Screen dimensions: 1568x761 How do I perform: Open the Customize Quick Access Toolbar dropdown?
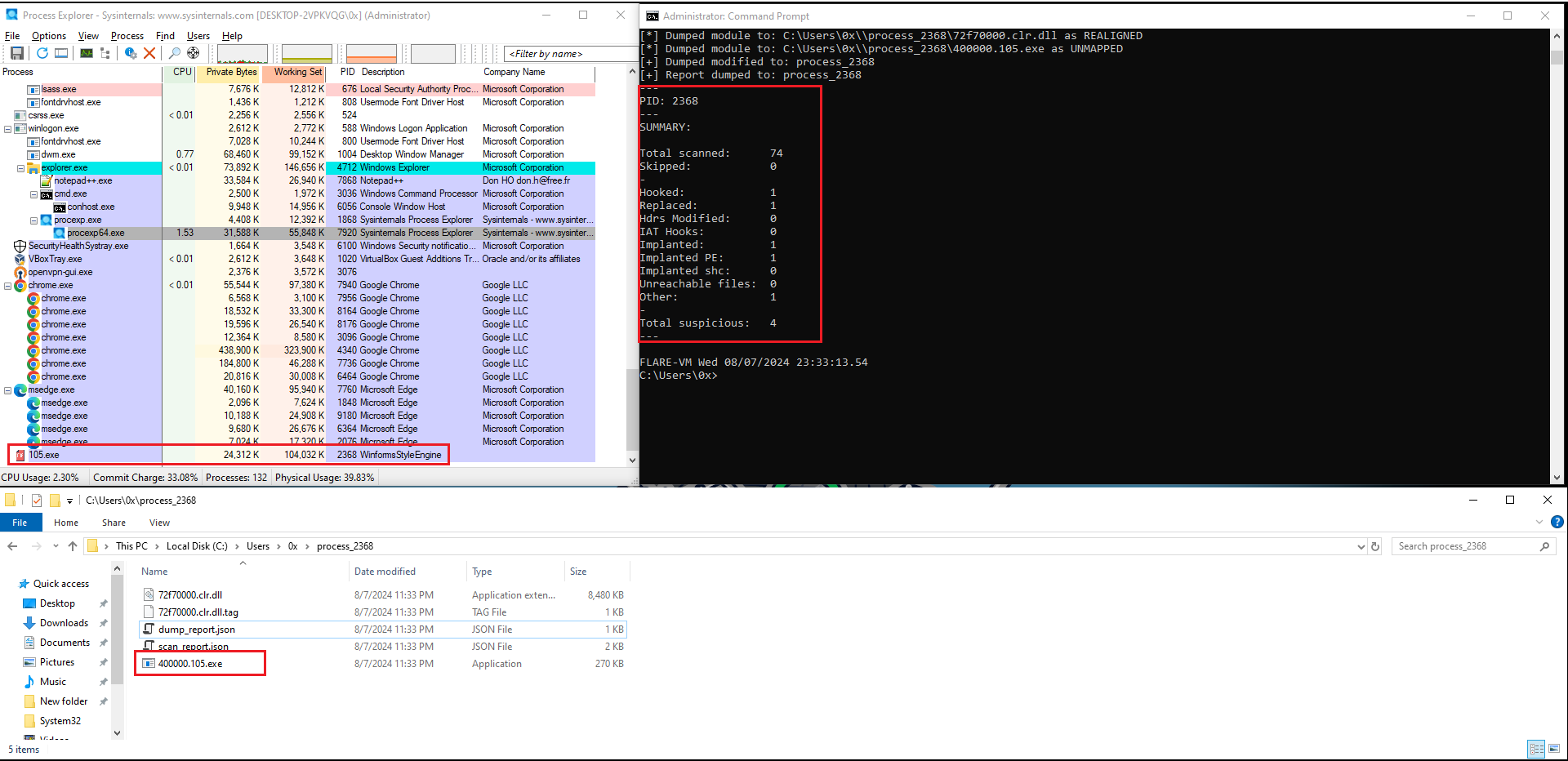click(69, 501)
